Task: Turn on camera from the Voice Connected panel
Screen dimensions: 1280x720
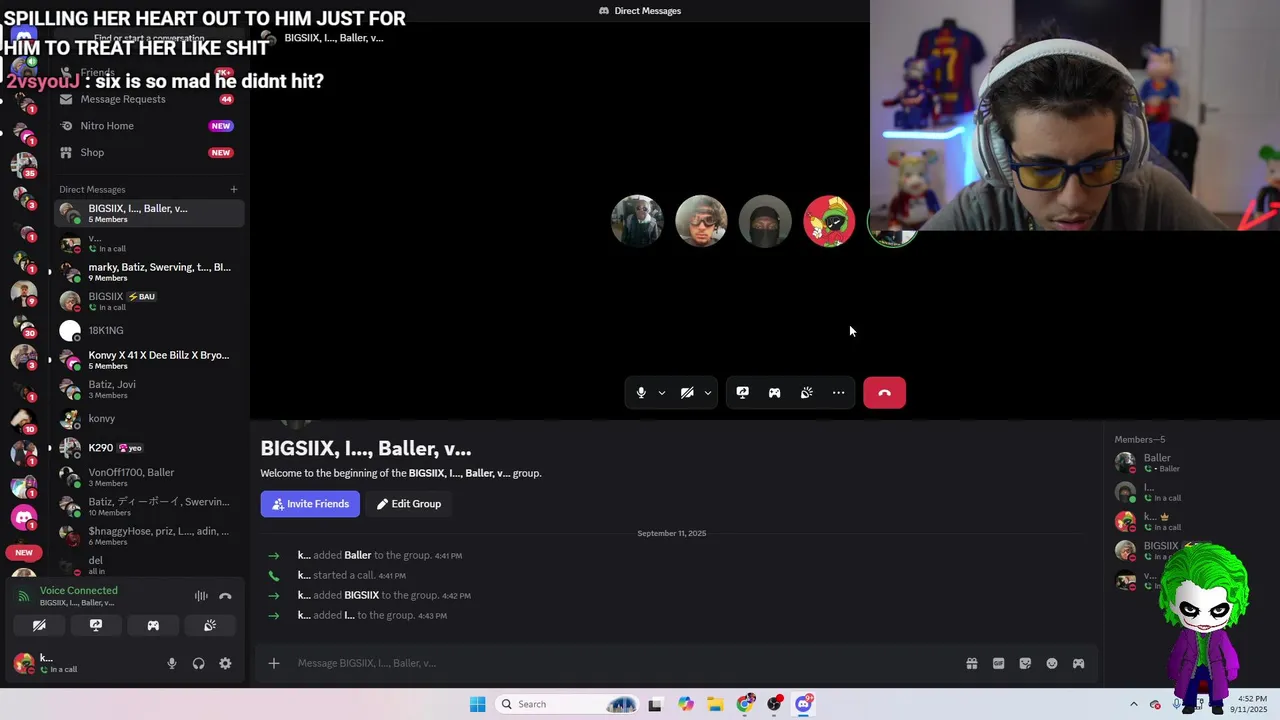Action: tap(39, 625)
